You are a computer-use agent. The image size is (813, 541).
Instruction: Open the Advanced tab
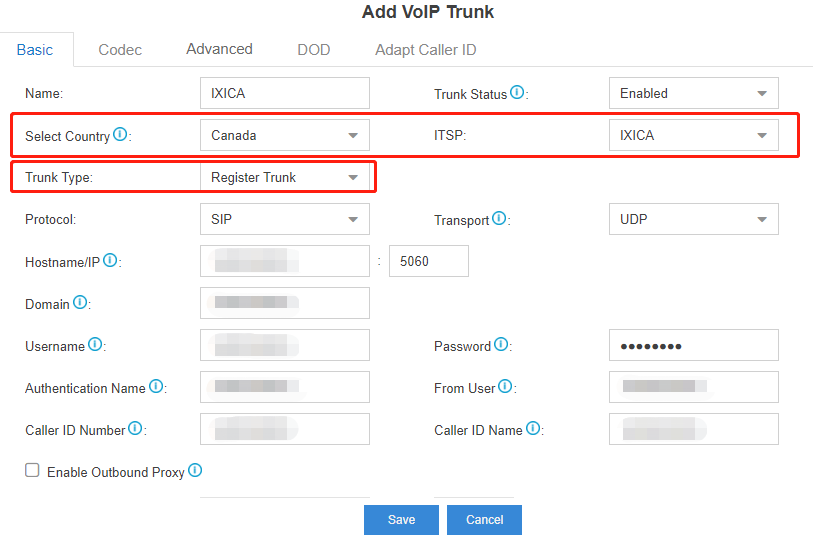pos(219,49)
